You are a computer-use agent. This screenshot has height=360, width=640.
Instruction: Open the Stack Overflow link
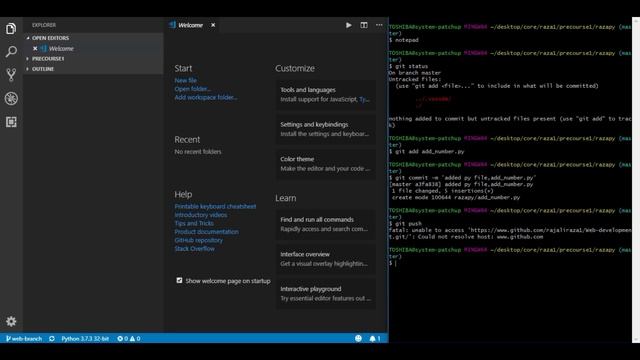(194, 249)
